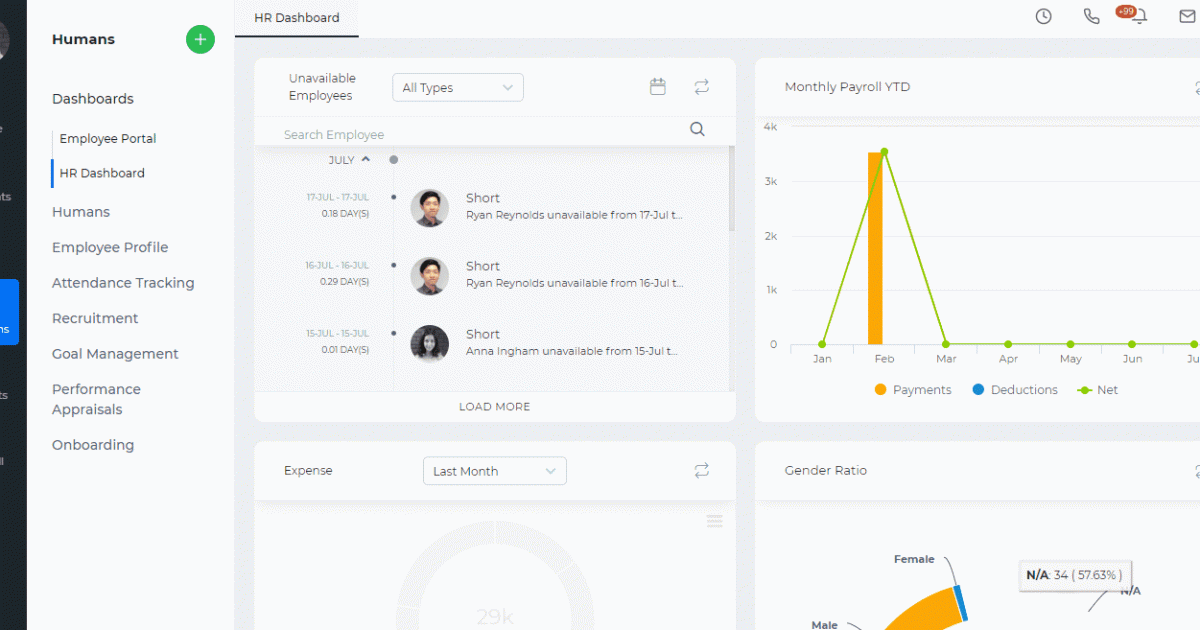The height and width of the screenshot is (630, 1200).
Task: Open Attendance Tracking
Action: click(x=123, y=283)
